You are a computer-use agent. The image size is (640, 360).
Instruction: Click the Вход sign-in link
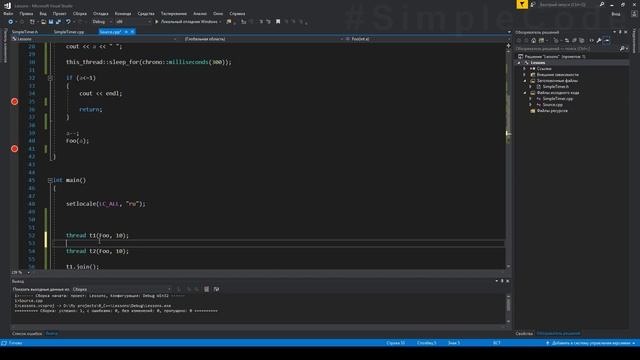(616, 13)
